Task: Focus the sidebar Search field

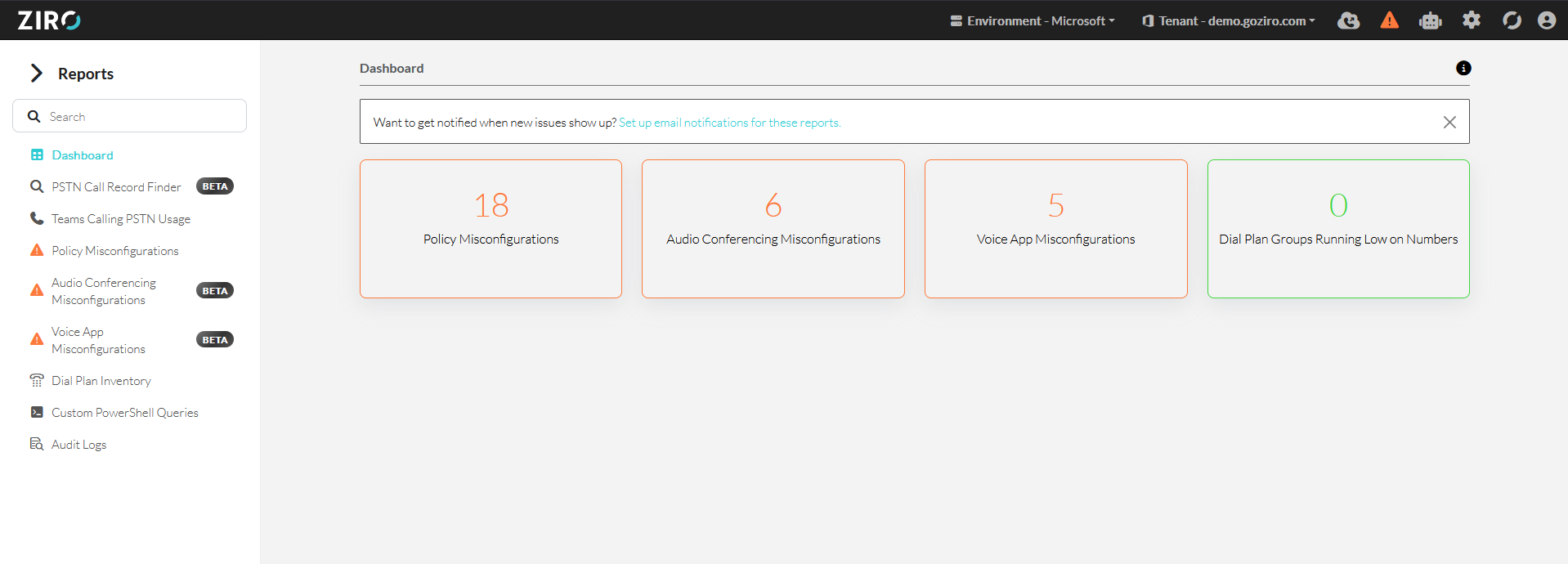Action: click(129, 116)
